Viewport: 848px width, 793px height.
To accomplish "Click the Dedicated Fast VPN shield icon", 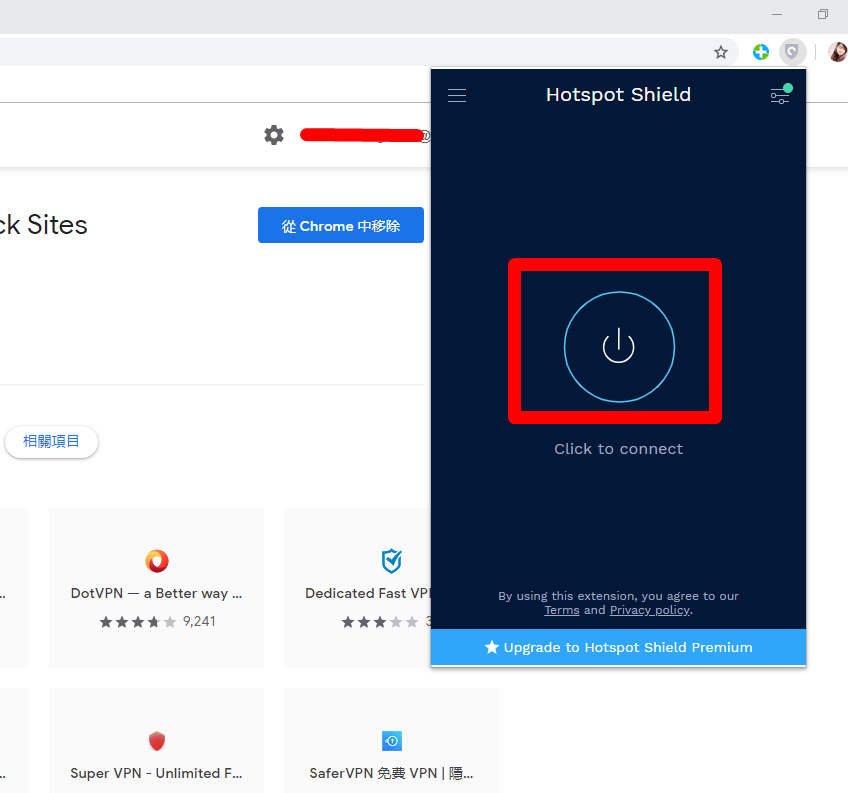I will pyautogui.click(x=391, y=560).
